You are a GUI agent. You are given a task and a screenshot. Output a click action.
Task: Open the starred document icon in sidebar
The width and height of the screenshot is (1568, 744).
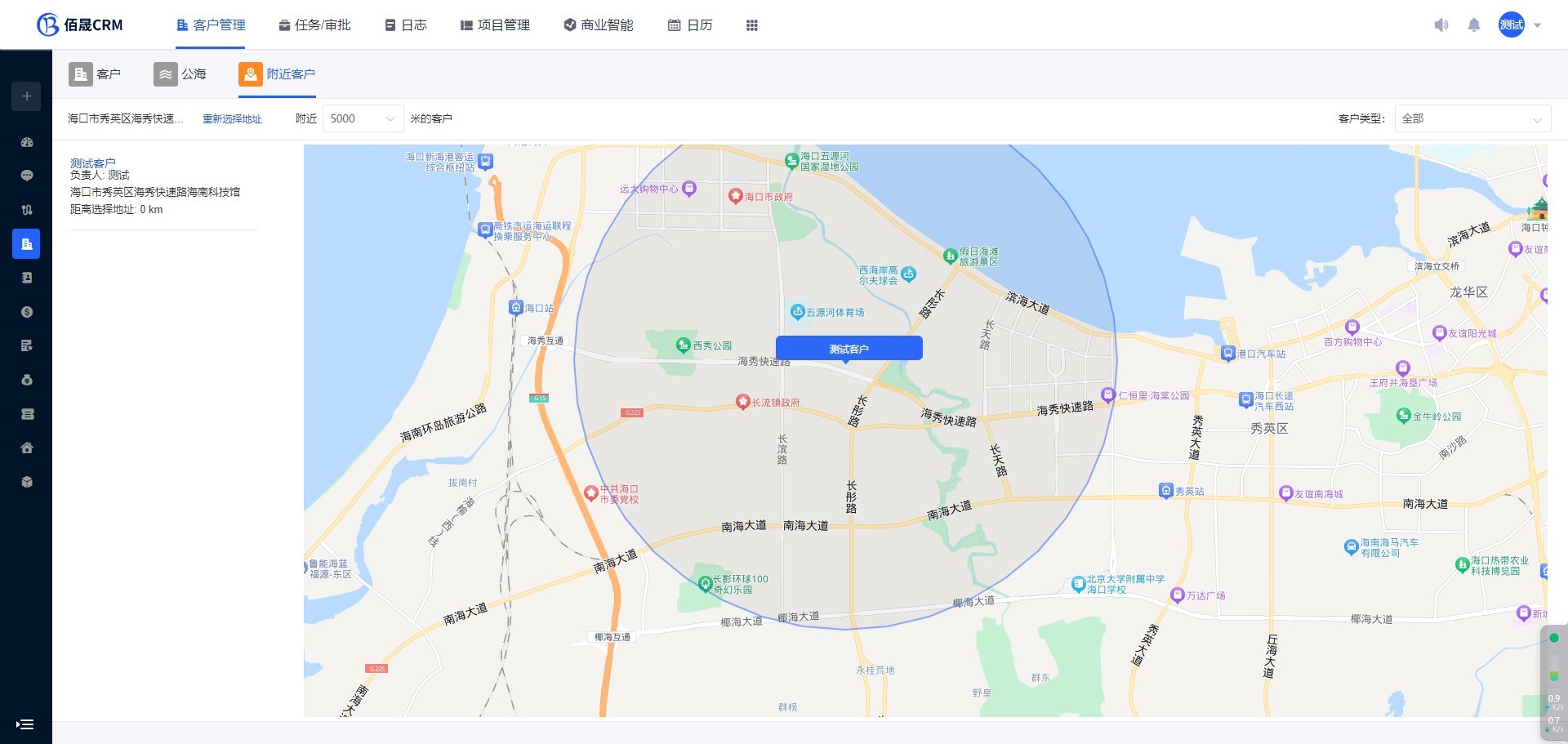coord(27,345)
